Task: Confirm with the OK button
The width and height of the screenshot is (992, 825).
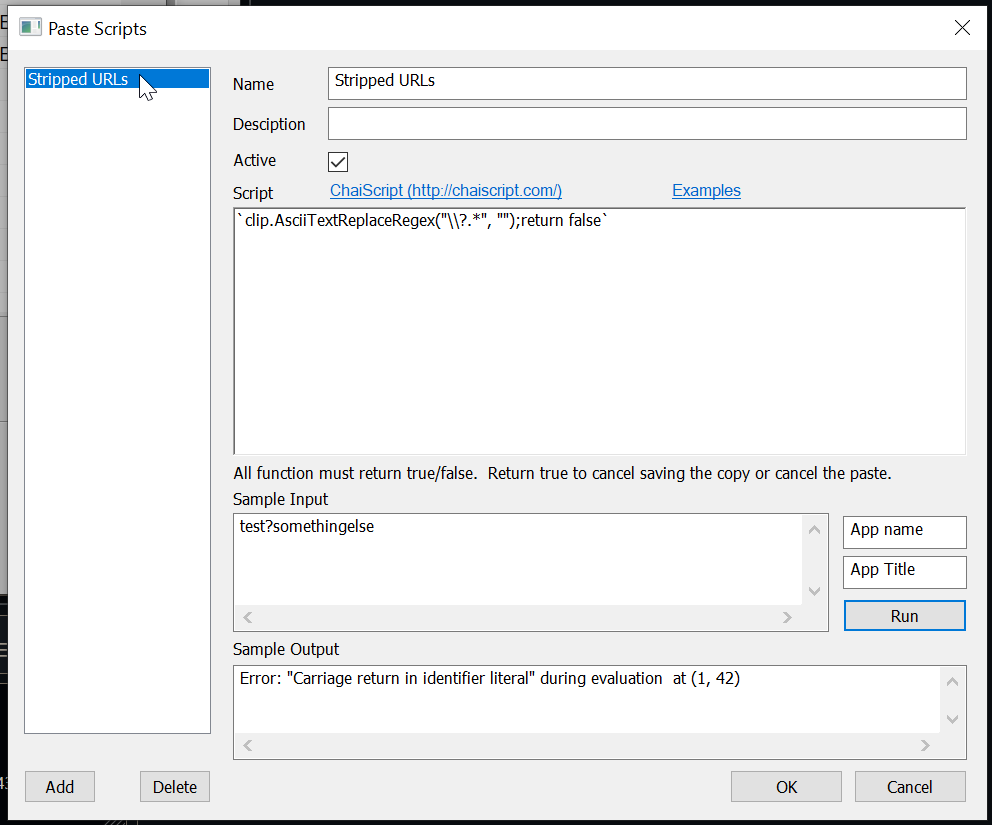Action: (786, 786)
